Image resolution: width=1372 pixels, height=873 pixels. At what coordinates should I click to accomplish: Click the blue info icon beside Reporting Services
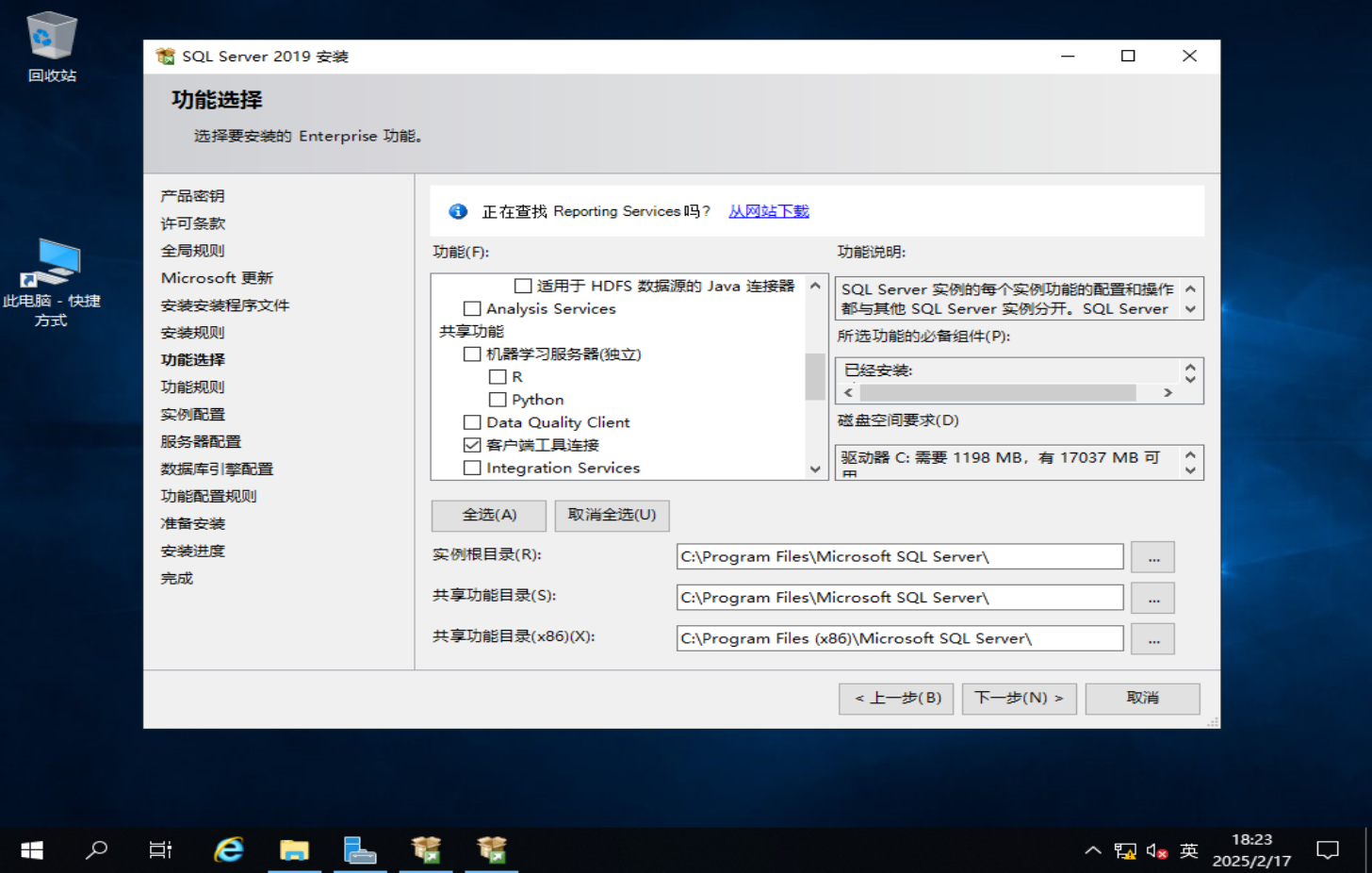pyautogui.click(x=458, y=211)
